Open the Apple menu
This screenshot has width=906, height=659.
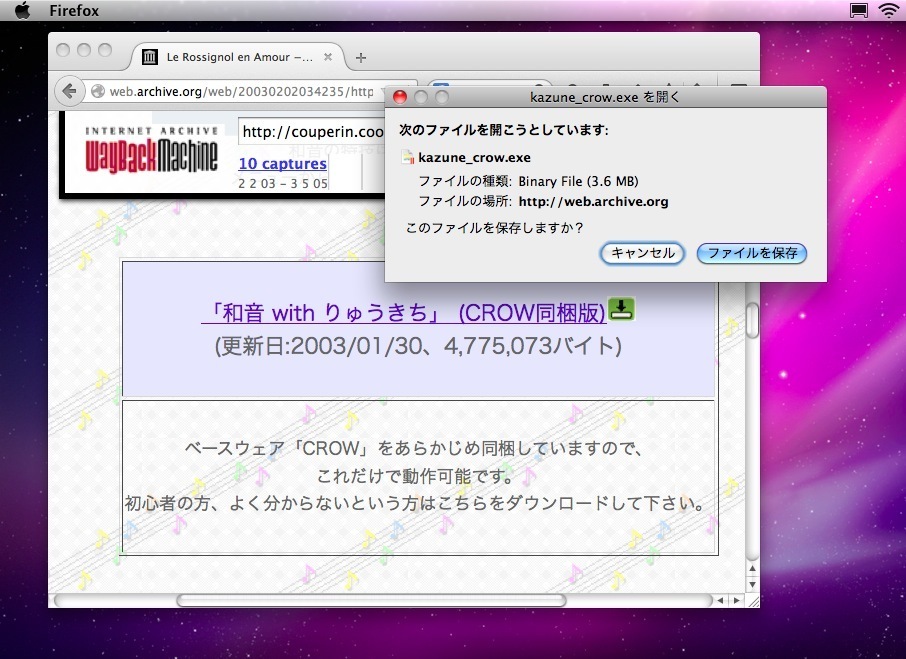23,11
